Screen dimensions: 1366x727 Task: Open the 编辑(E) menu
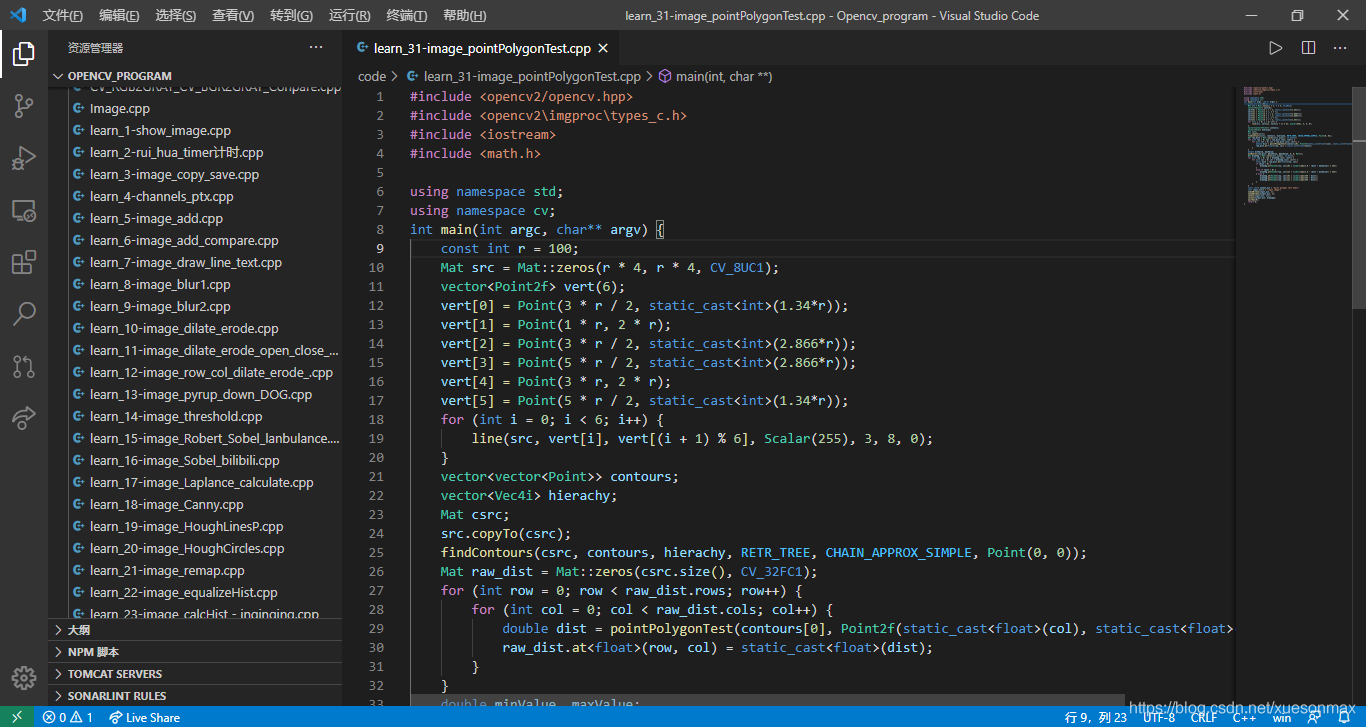click(119, 16)
